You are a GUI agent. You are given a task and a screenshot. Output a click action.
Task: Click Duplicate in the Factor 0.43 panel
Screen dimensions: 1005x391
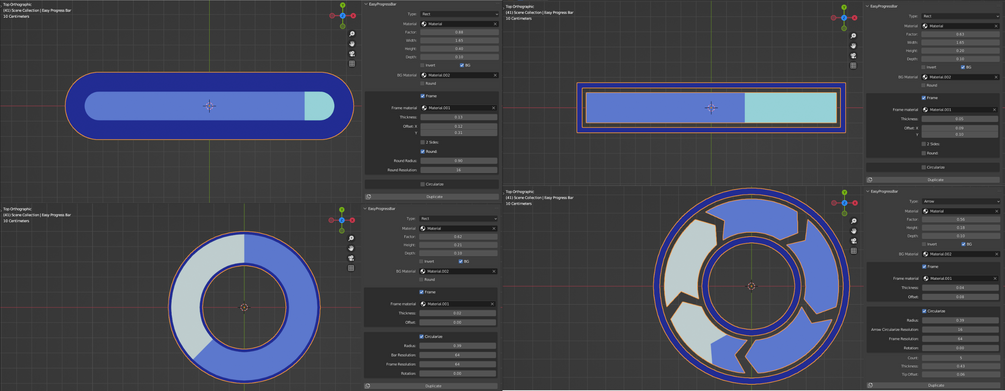click(934, 180)
